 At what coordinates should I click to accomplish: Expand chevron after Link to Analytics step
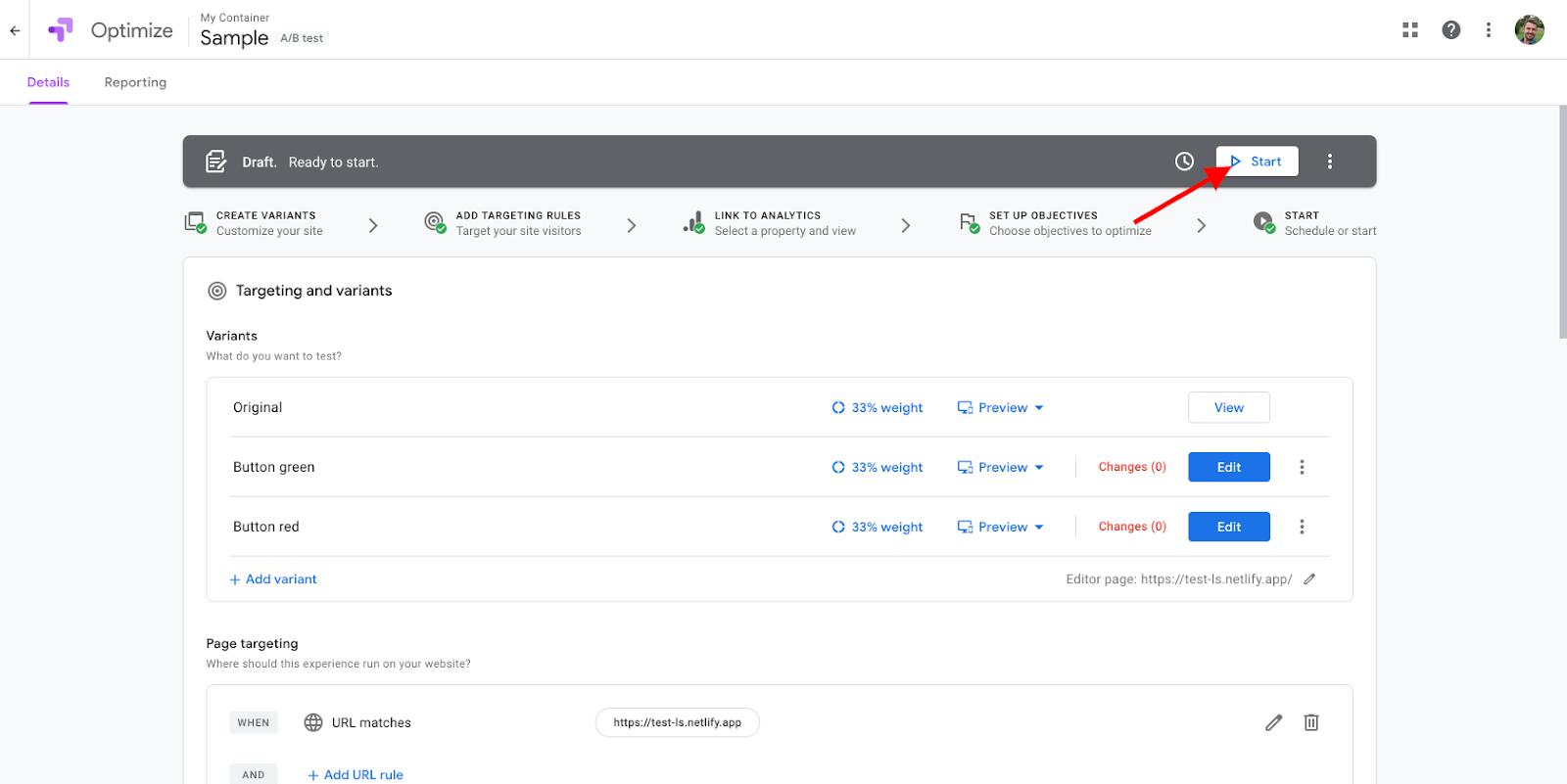906,225
